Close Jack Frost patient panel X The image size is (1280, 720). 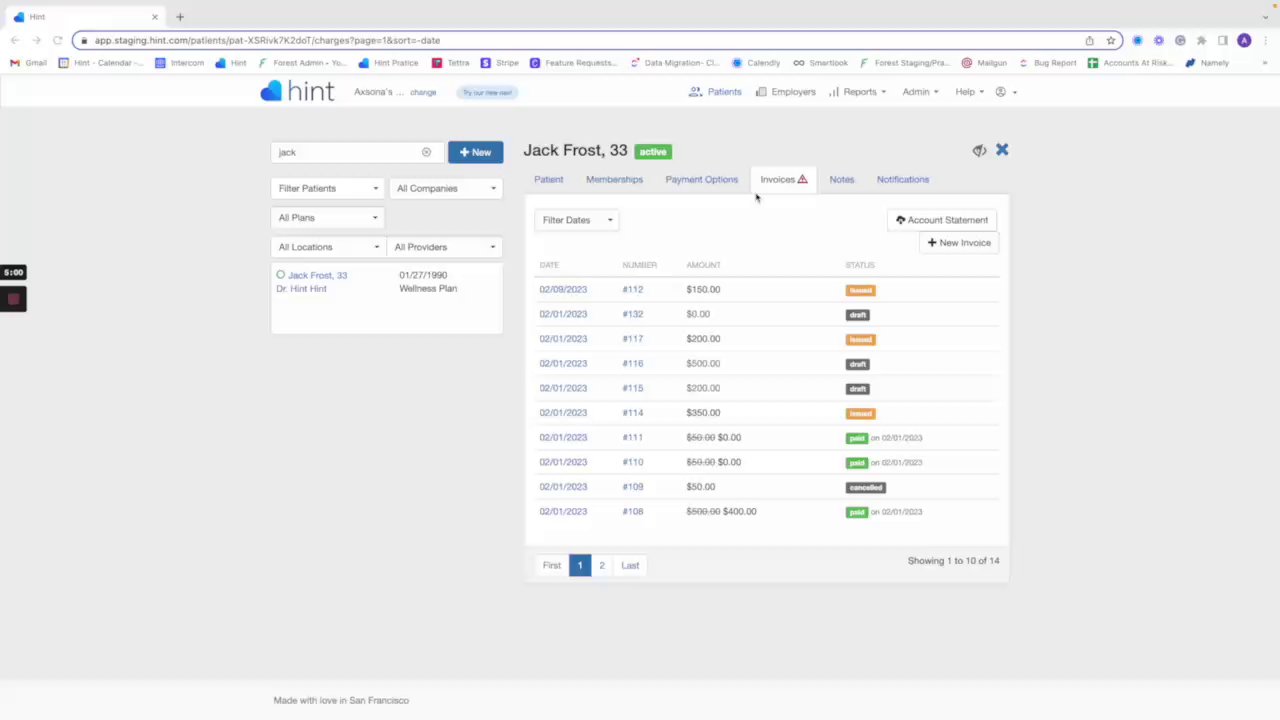1002,150
